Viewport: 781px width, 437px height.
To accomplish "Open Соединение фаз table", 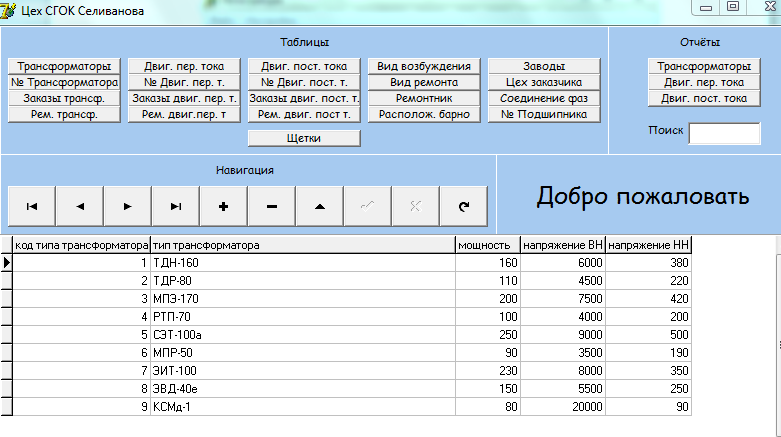I will pos(544,98).
